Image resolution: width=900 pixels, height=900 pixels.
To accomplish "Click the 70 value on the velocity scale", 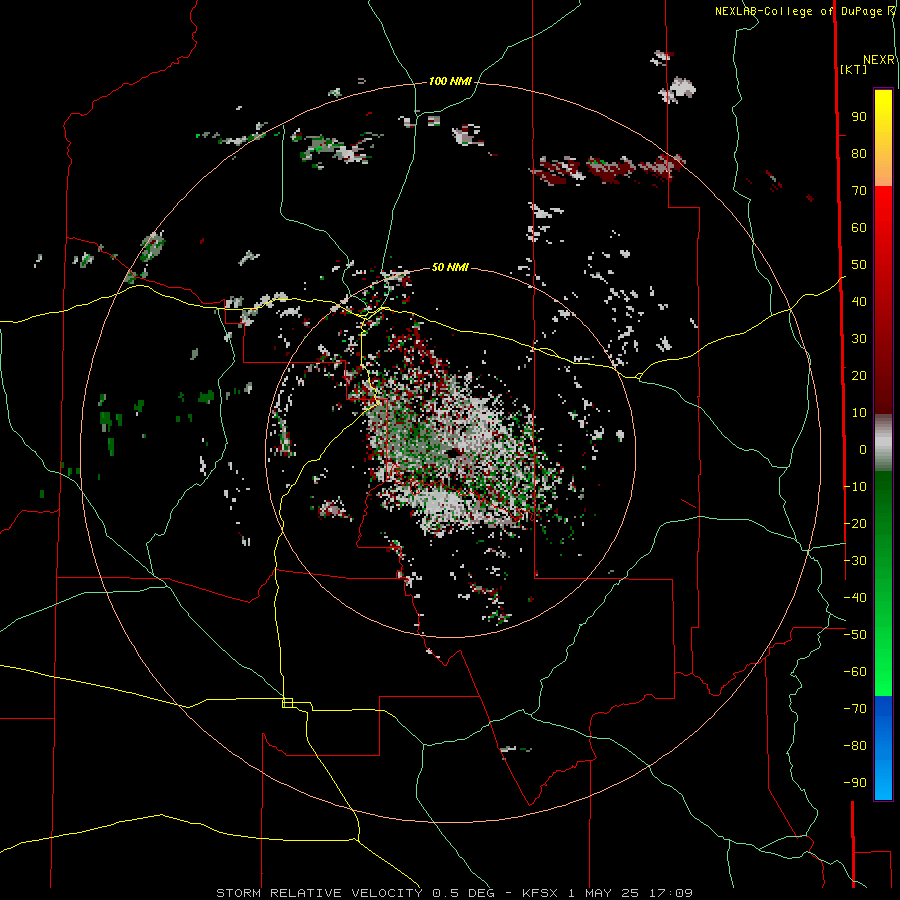I will (859, 191).
